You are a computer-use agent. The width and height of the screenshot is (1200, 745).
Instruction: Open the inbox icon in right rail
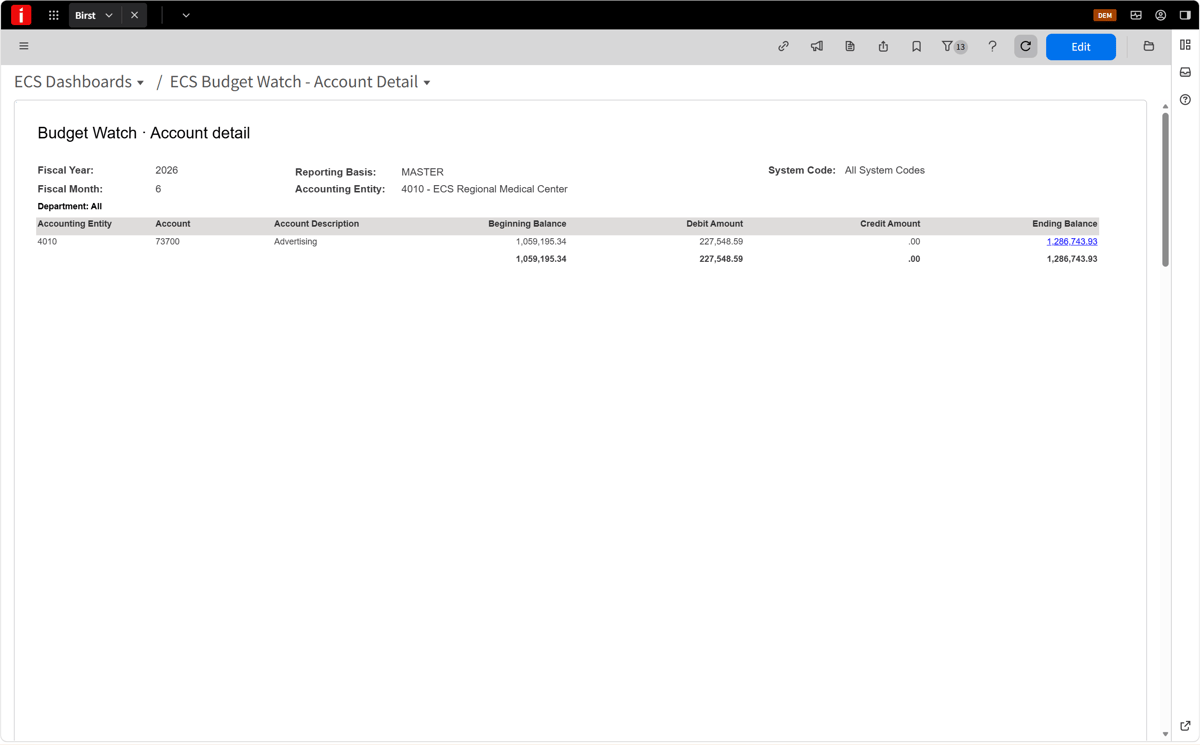pos(1185,72)
